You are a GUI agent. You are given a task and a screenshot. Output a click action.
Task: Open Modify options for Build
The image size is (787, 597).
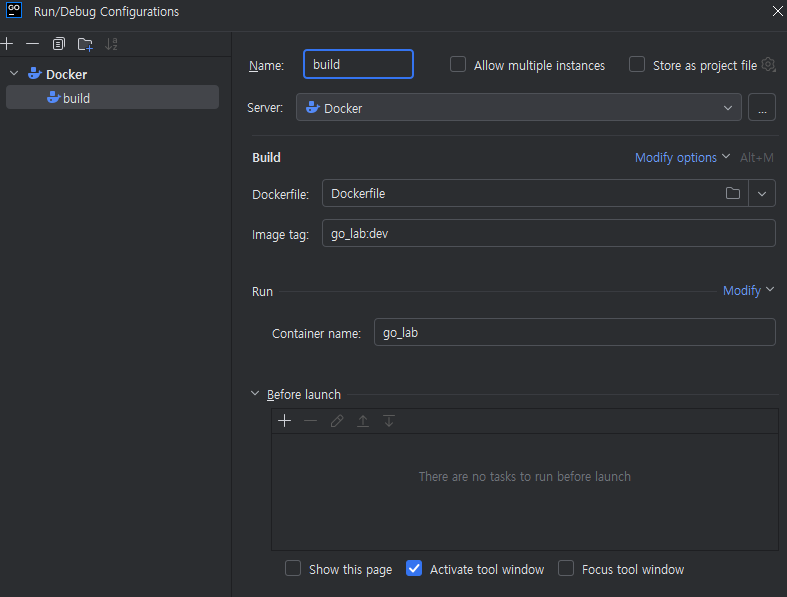point(682,157)
